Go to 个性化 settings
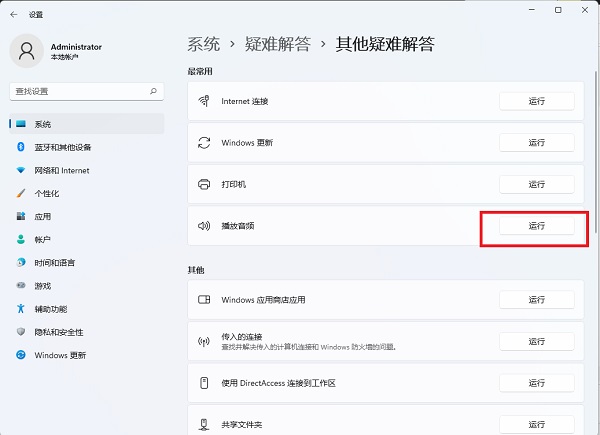The image size is (600, 435). pyautogui.click(x=47, y=193)
